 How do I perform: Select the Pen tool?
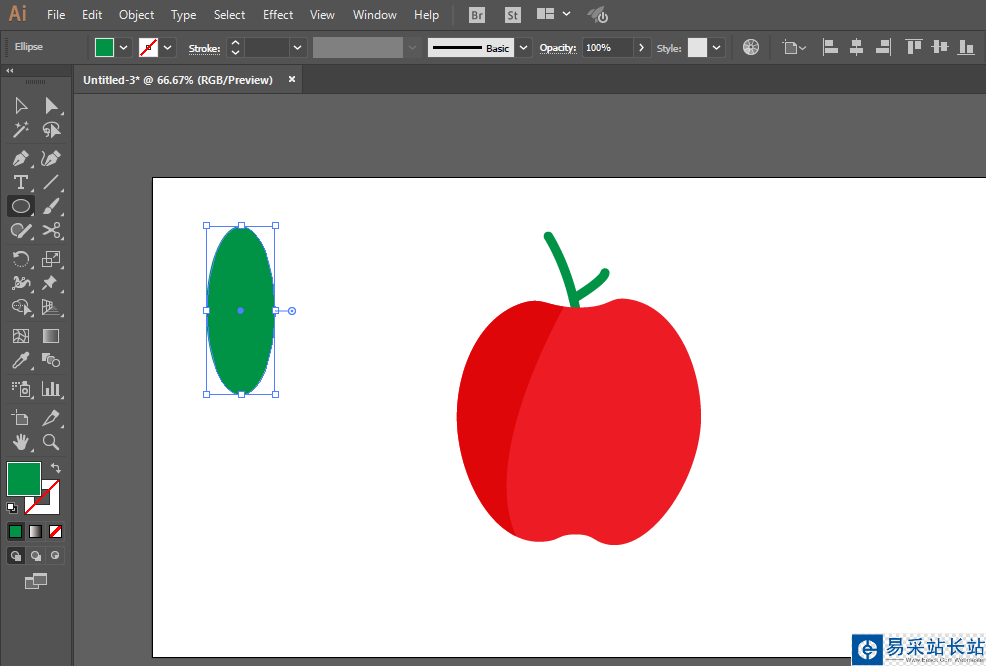pos(21,158)
